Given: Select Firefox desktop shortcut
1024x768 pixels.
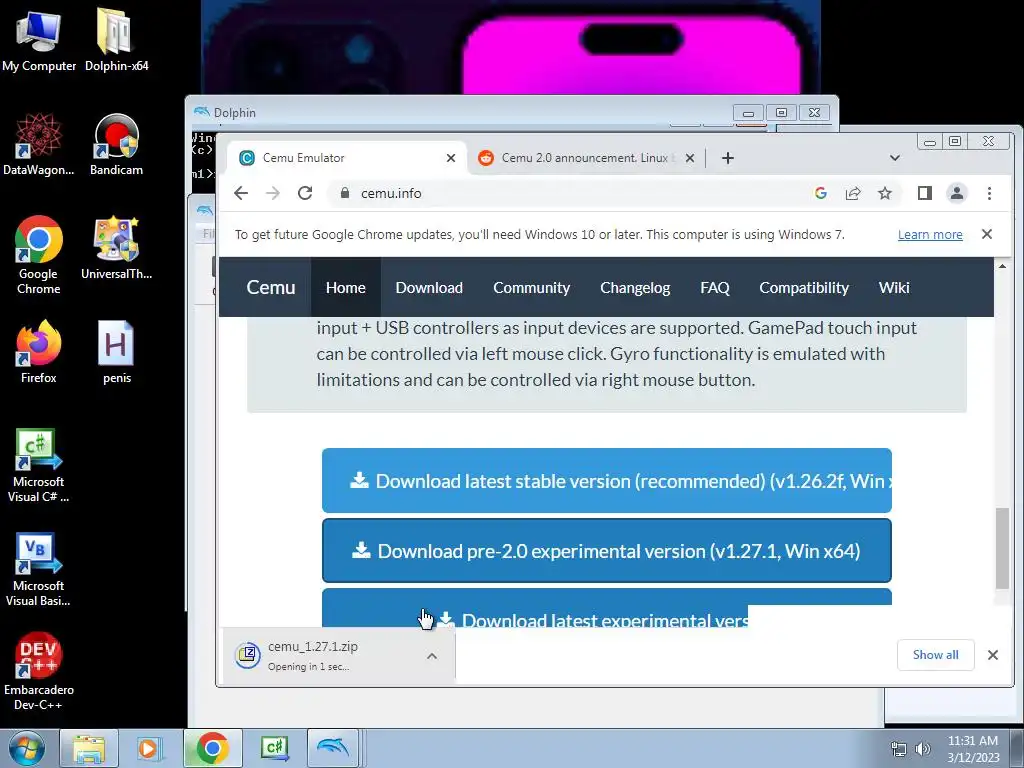Looking at the screenshot, I should coord(39,352).
